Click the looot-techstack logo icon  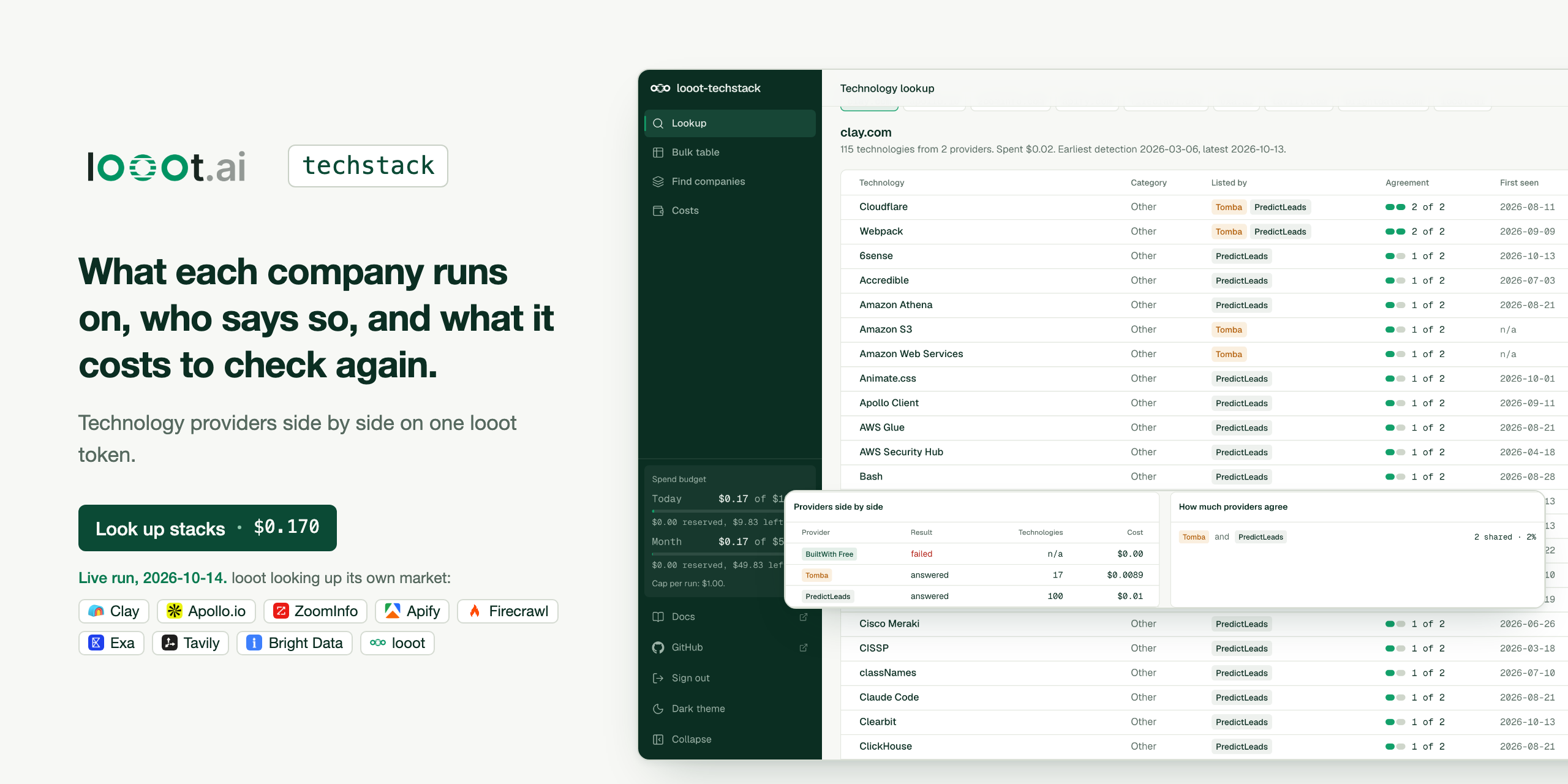click(x=660, y=88)
